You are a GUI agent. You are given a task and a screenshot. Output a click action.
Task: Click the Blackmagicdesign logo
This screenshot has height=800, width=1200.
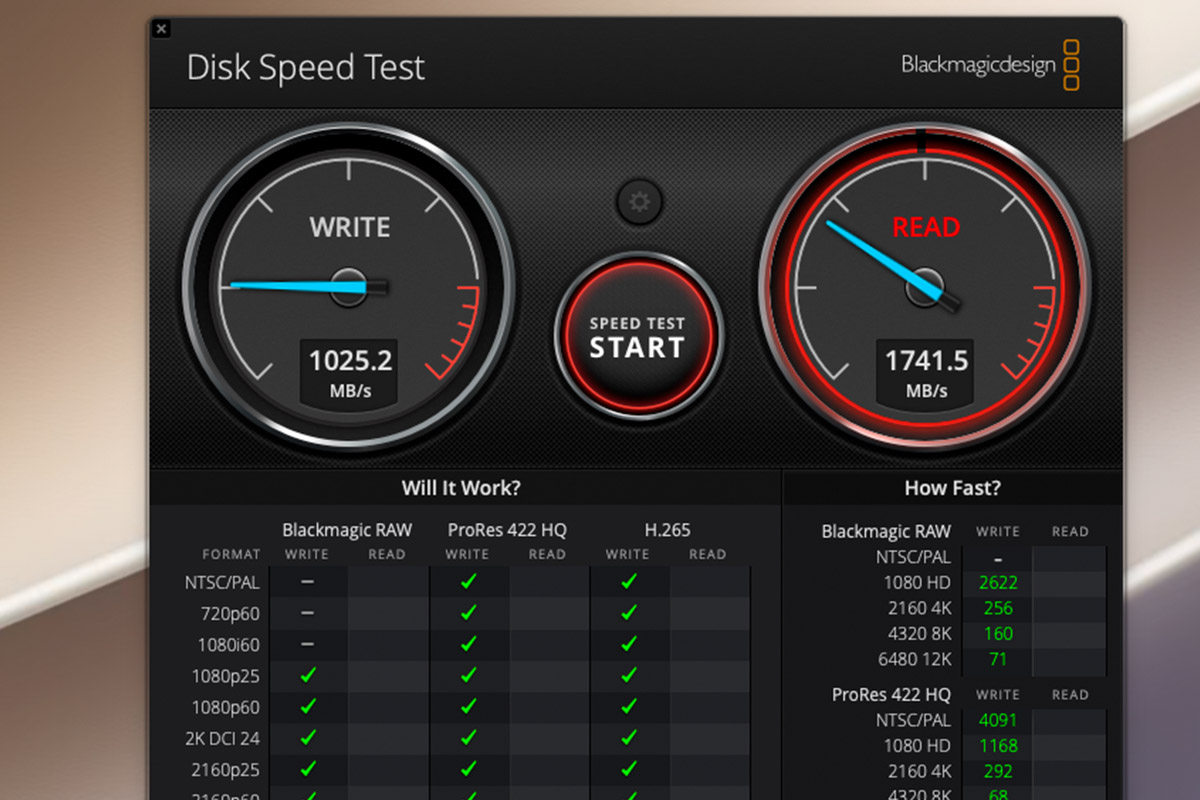[x=991, y=65]
